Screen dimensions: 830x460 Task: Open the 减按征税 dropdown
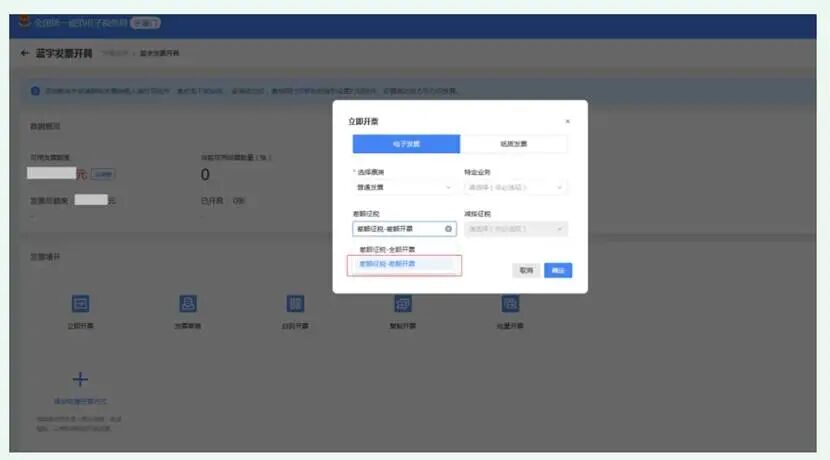click(x=516, y=229)
